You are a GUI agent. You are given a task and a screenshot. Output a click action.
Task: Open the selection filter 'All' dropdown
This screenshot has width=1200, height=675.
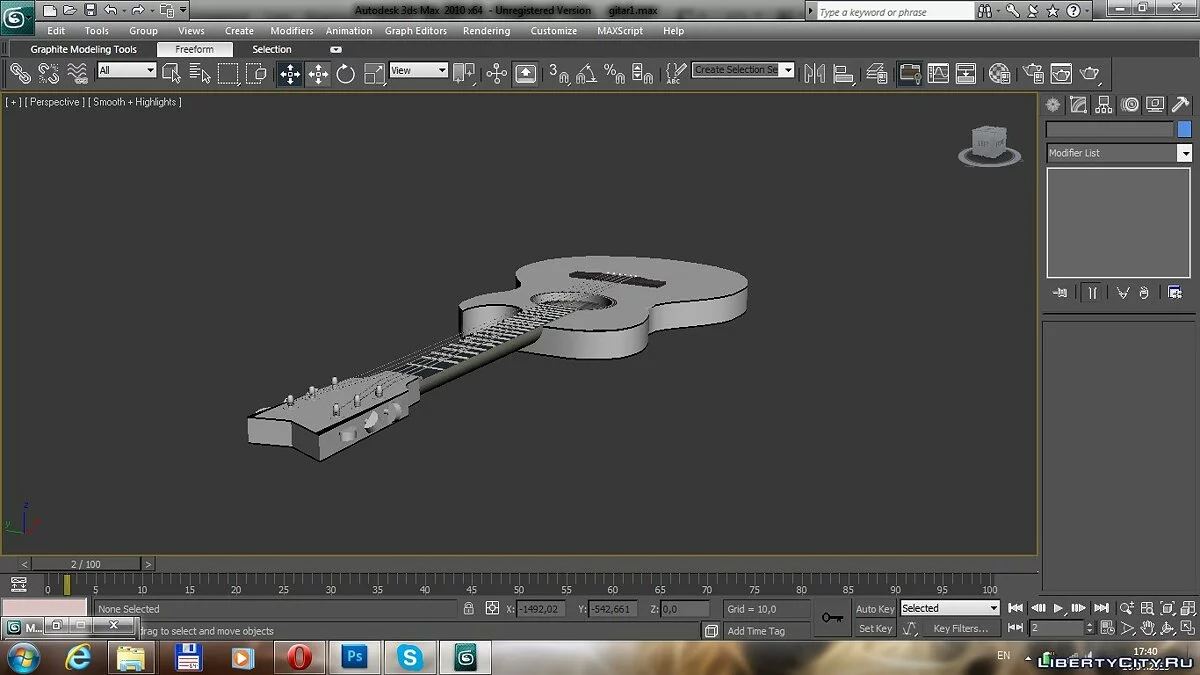tap(127, 71)
